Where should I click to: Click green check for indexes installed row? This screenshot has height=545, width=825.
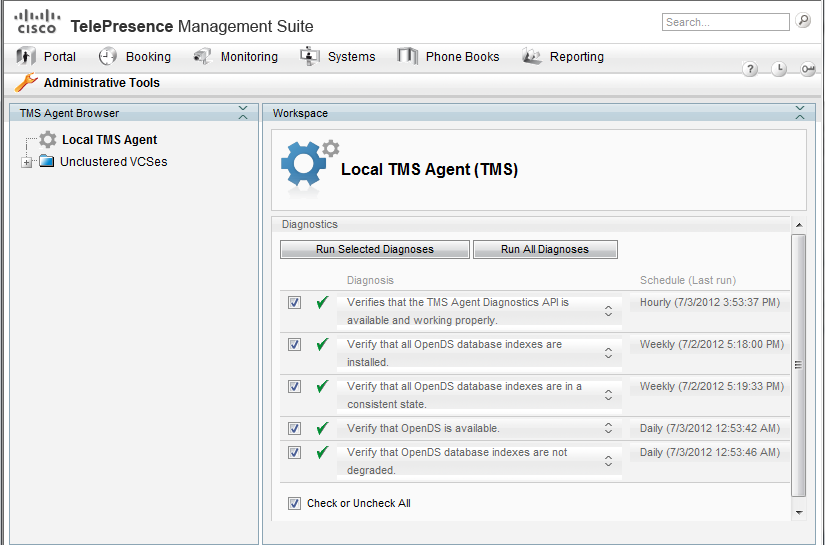point(322,345)
